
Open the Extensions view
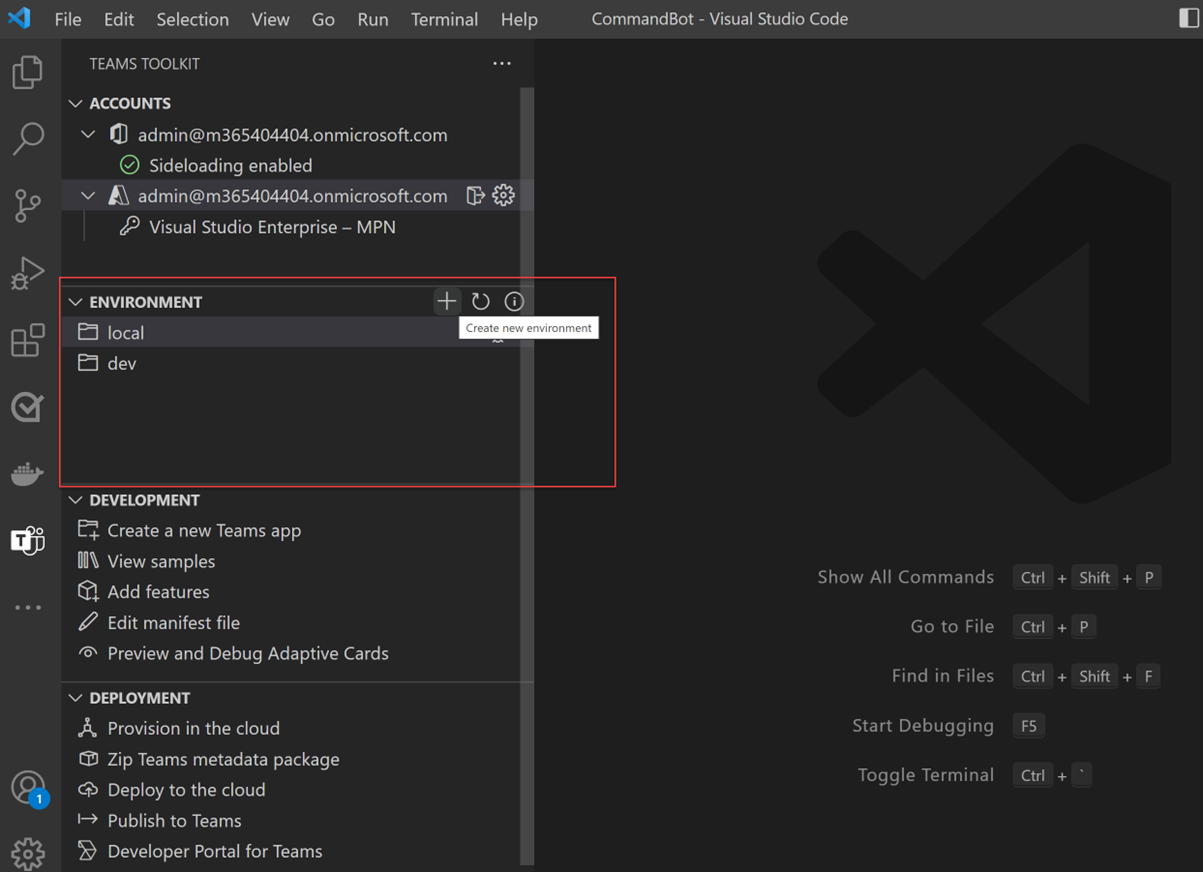(28, 340)
